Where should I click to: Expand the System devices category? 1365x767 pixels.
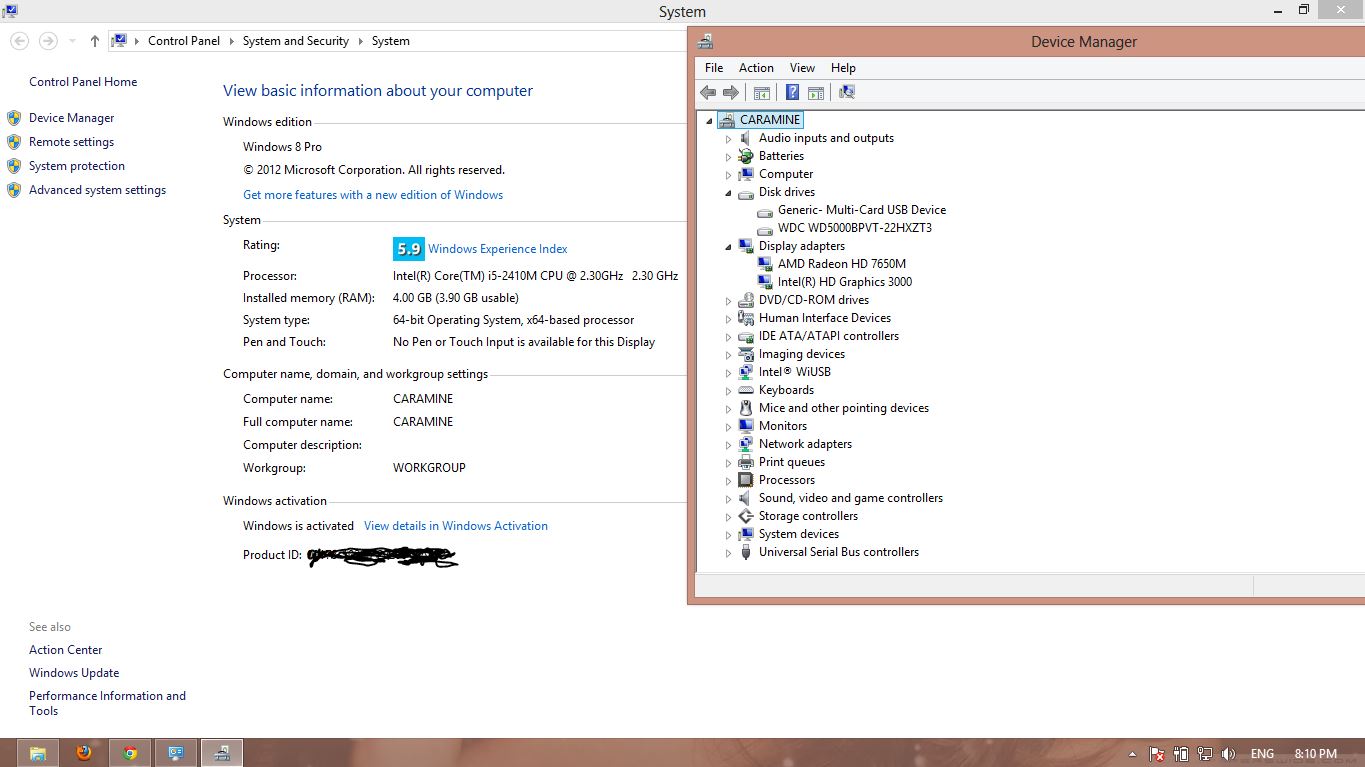(729, 535)
